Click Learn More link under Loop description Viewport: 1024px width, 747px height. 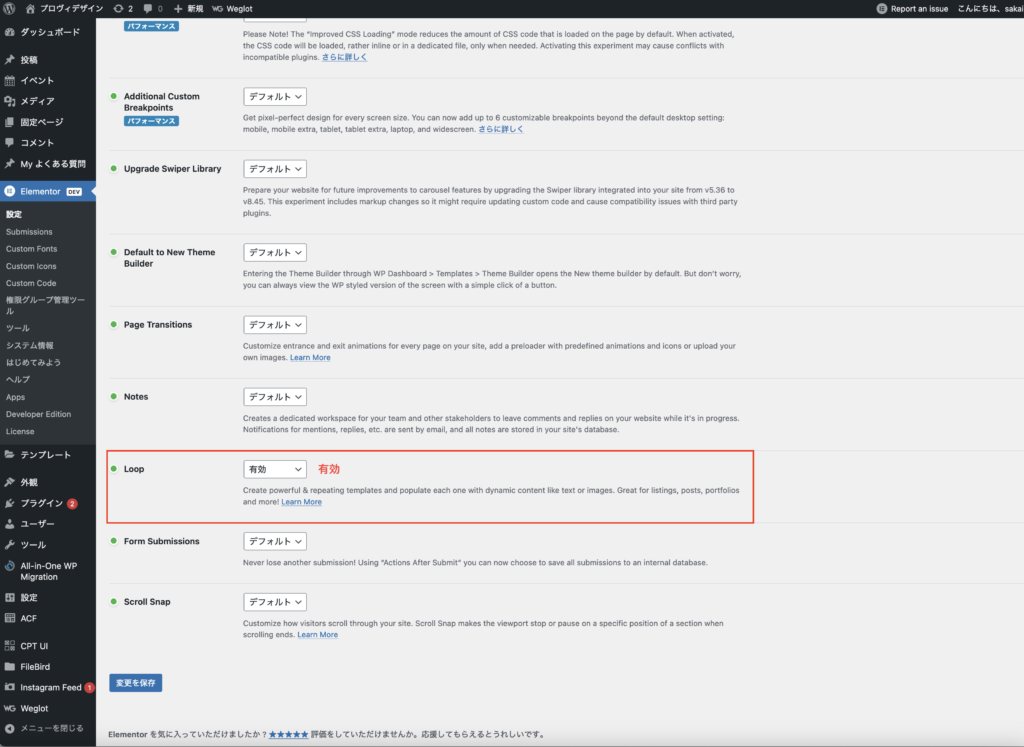(301, 502)
